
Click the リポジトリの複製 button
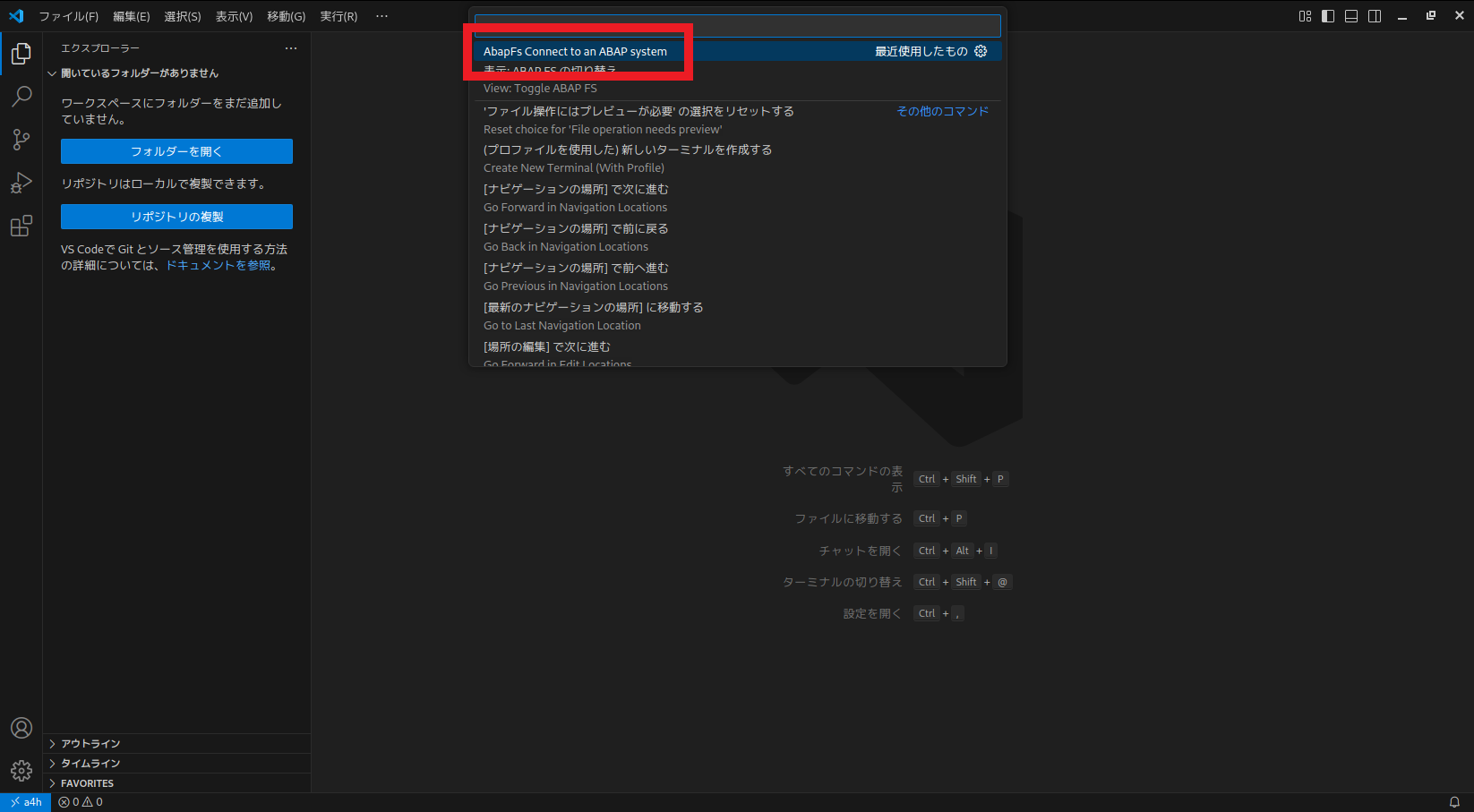pyautogui.click(x=176, y=216)
